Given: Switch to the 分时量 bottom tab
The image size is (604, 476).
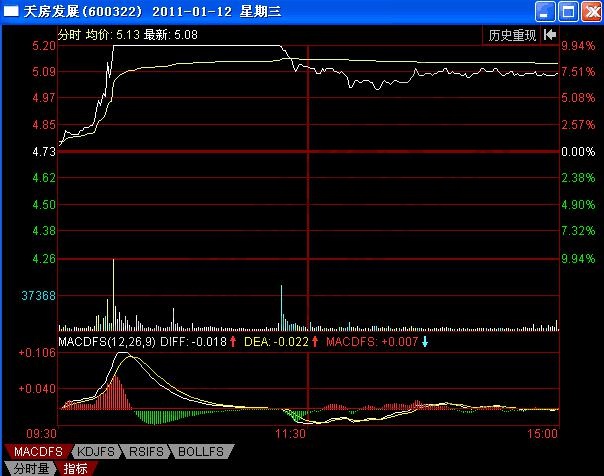Looking at the screenshot, I should tap(29, 467).
